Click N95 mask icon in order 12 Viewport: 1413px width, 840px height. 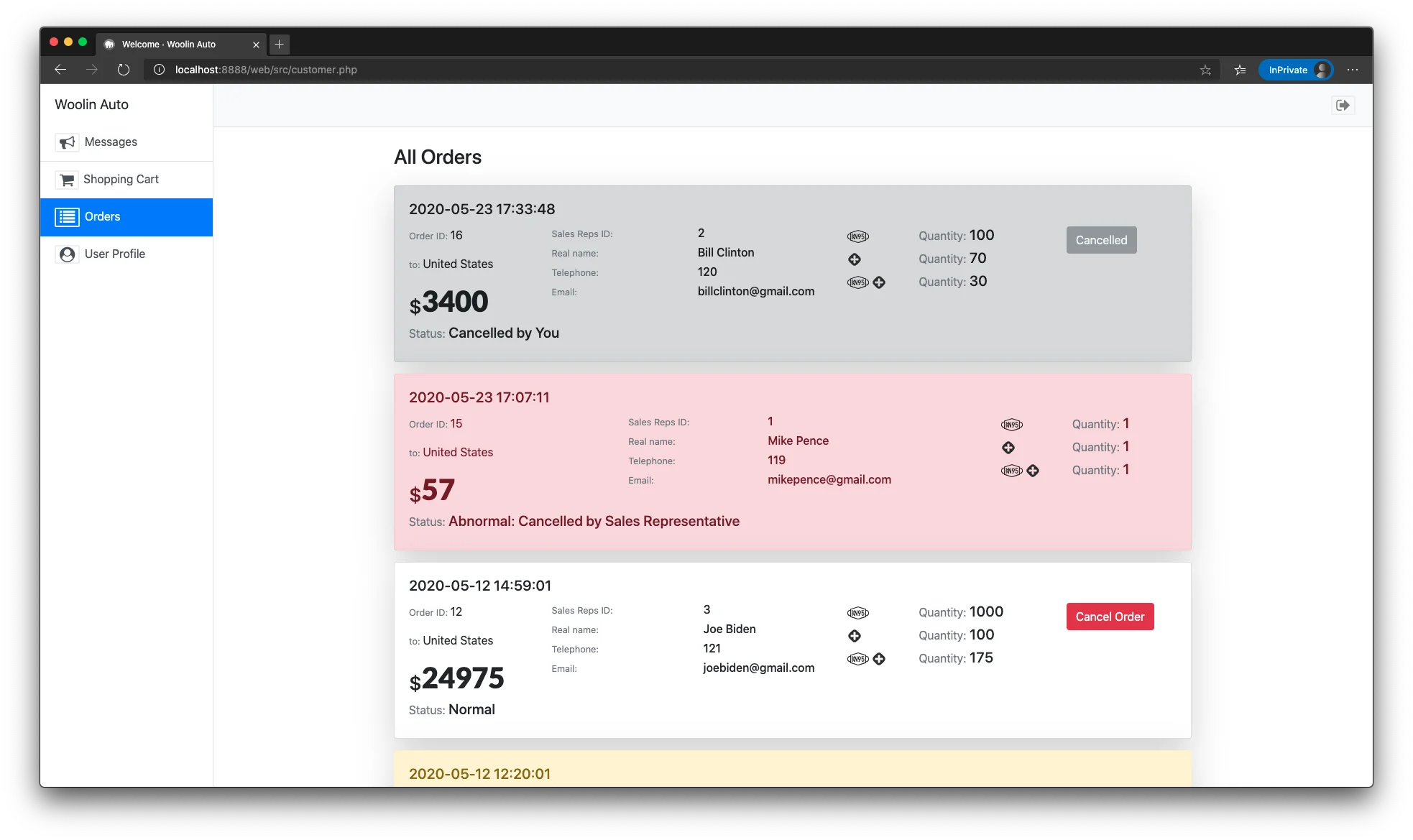(857, 613)
